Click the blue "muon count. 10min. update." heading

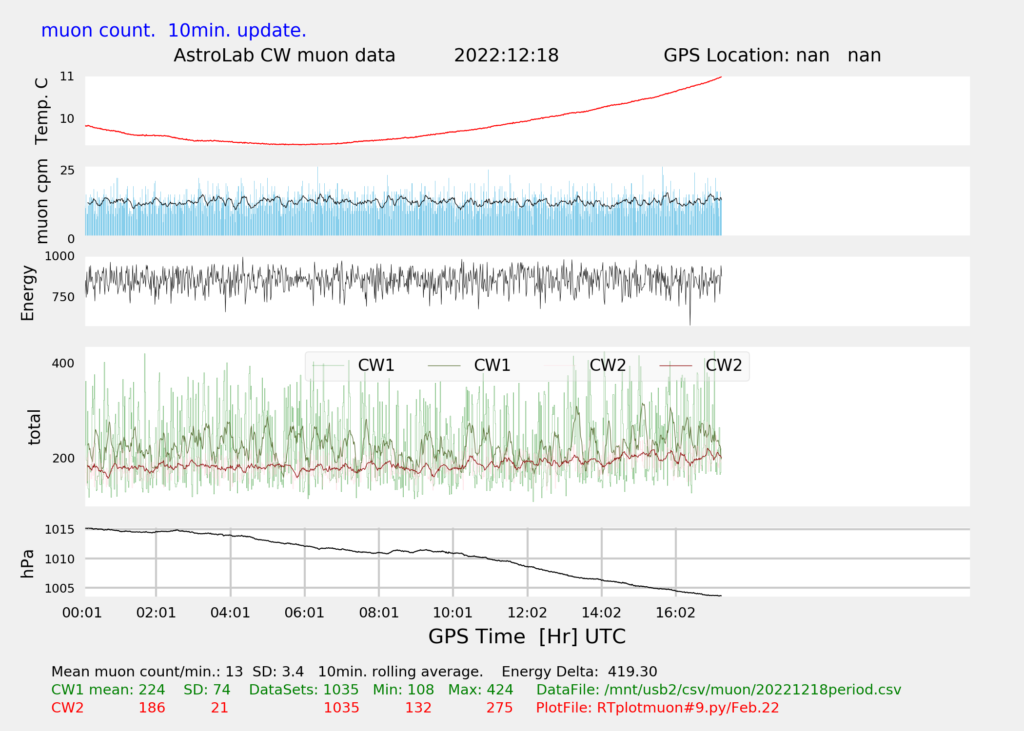(173, 30)
